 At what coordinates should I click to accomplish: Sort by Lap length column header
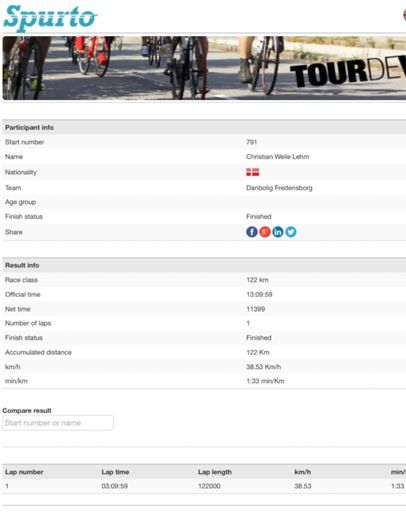click(215, 472)
